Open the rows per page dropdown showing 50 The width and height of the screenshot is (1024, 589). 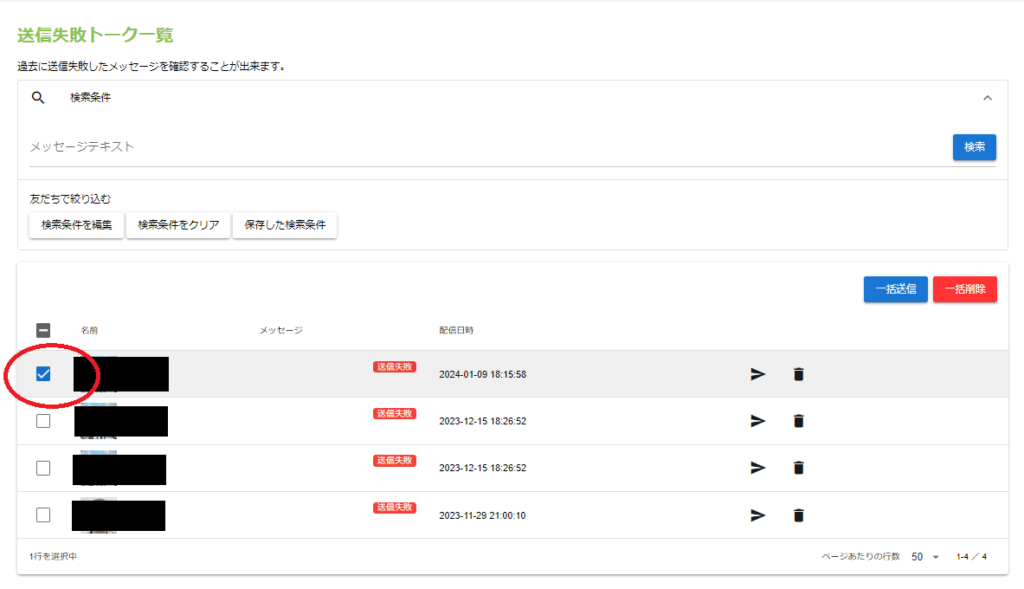925,556
